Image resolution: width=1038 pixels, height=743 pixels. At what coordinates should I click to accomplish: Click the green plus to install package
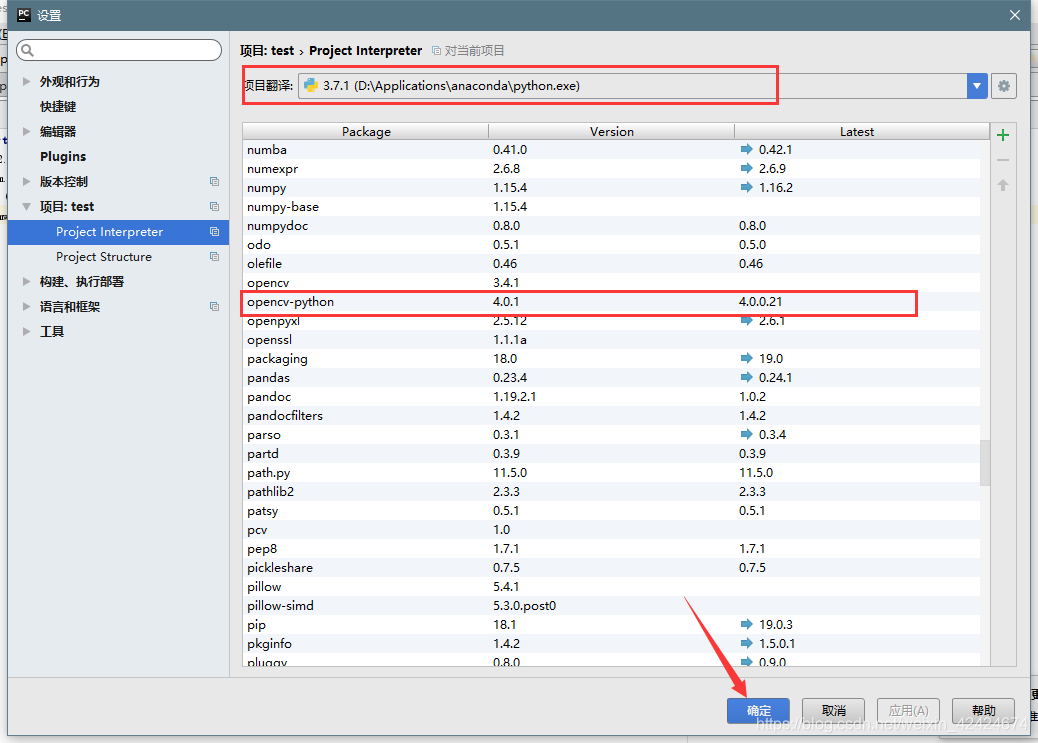tap(1003, 135)
